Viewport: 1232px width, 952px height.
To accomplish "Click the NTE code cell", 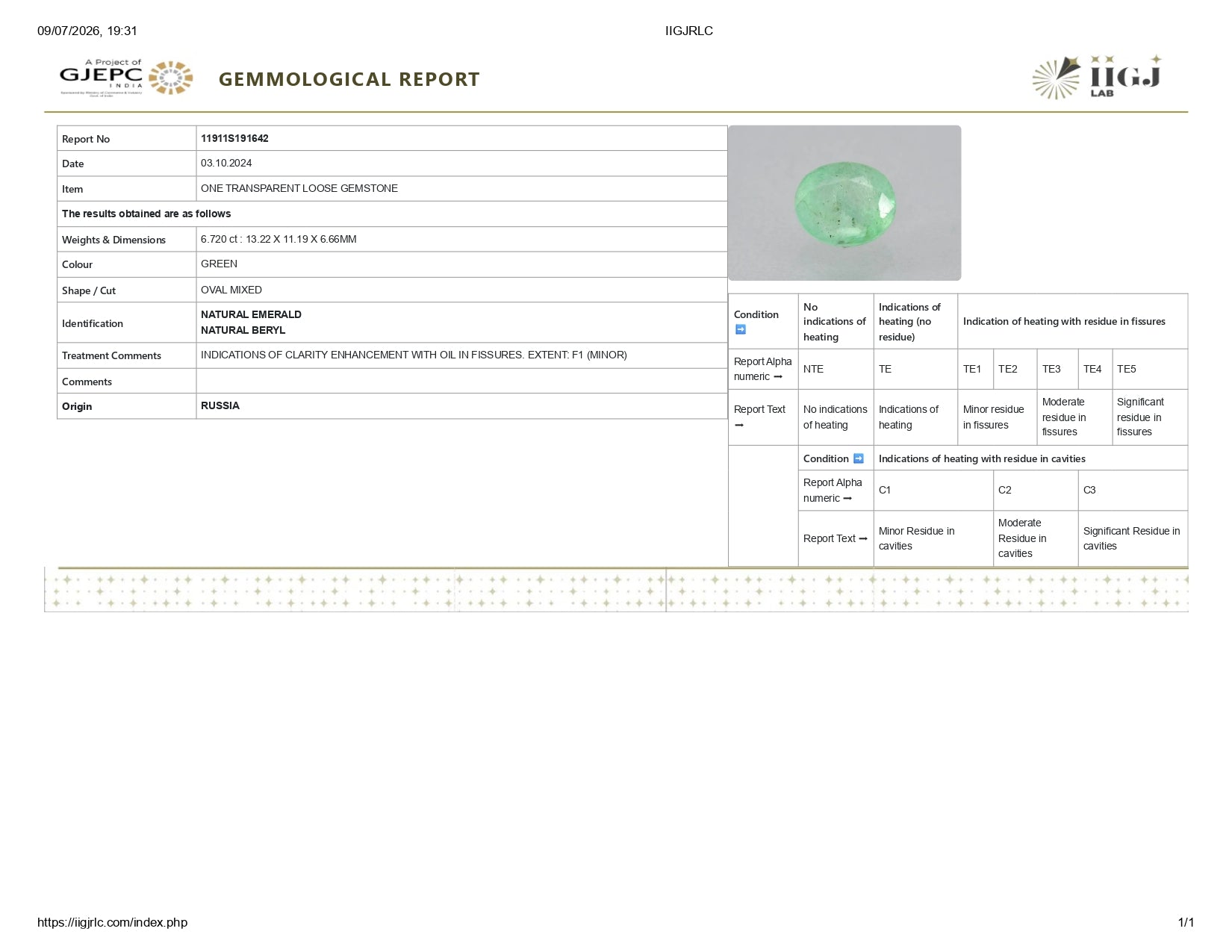I will (x=836, y=369).
